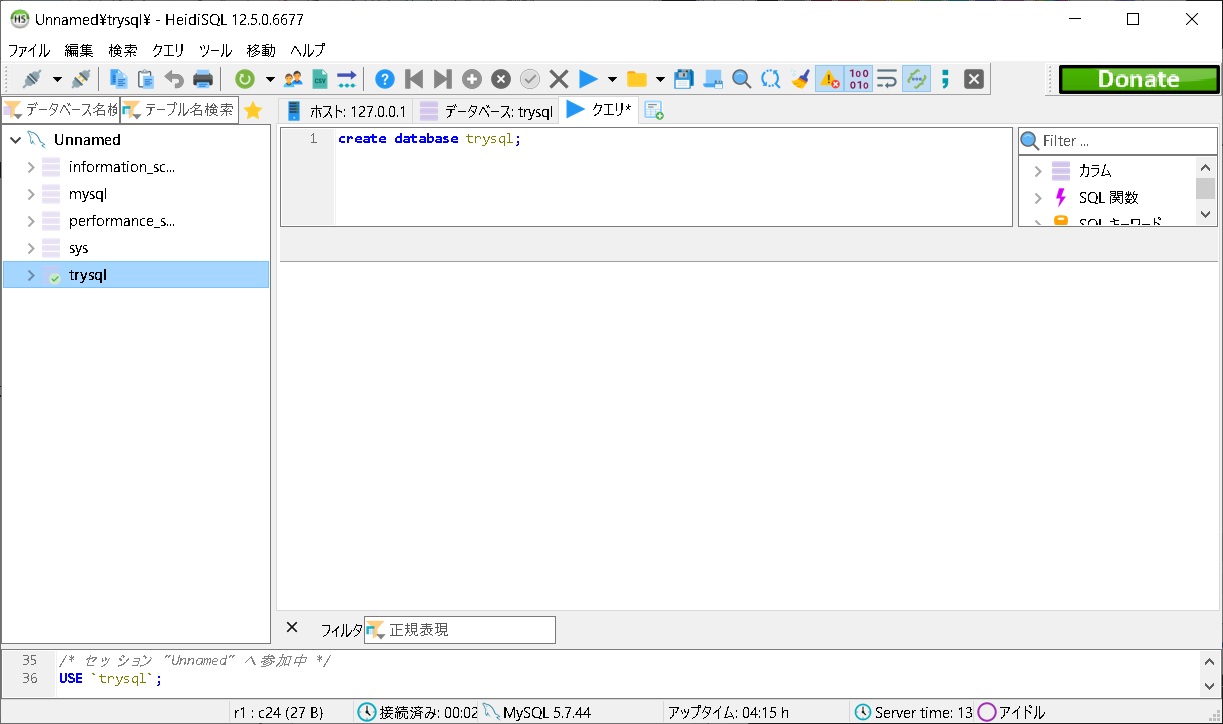Open the ツール menu
Screen dimensions: 1223x724
215,50
